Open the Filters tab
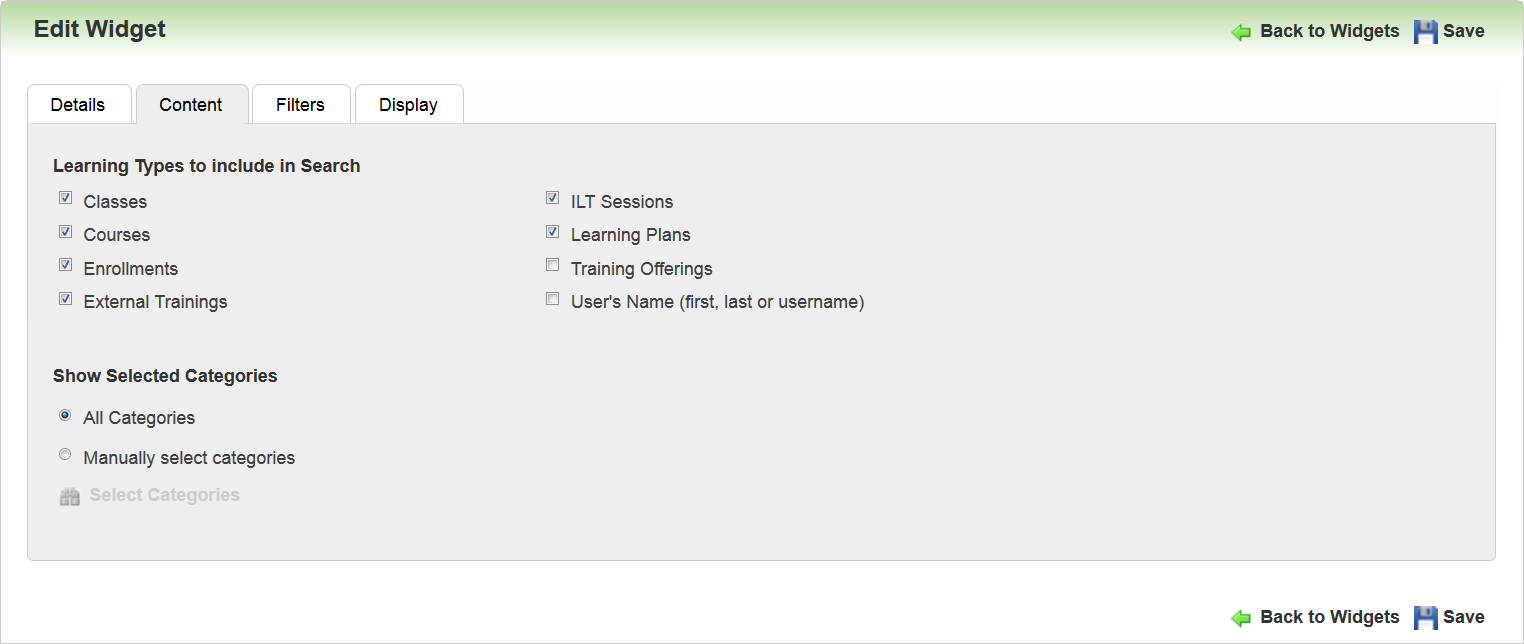1524x644 pixels. pyautogui.click(x=300, y=105)
